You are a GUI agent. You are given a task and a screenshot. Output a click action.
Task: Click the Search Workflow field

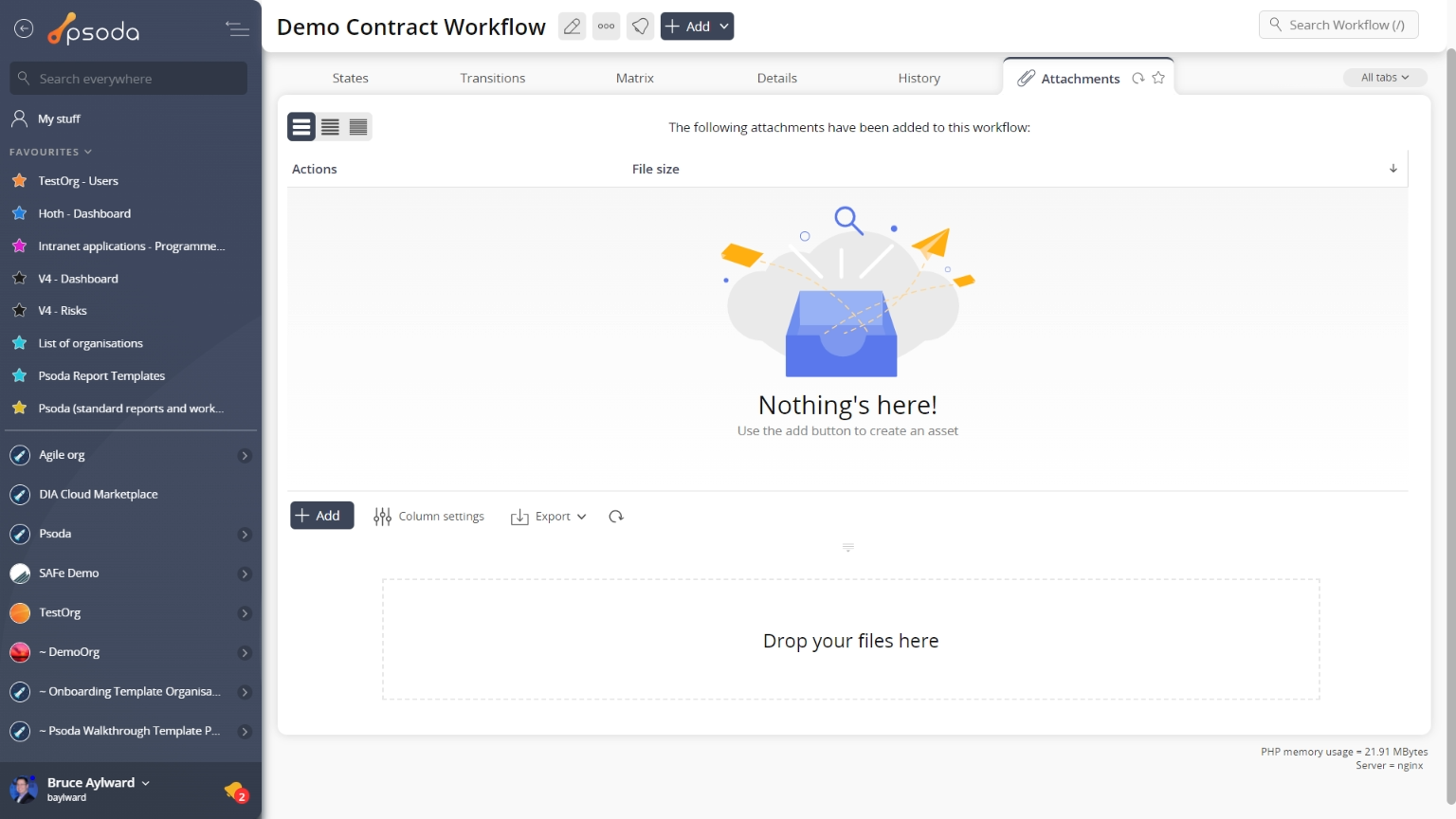pos(1338,25)
